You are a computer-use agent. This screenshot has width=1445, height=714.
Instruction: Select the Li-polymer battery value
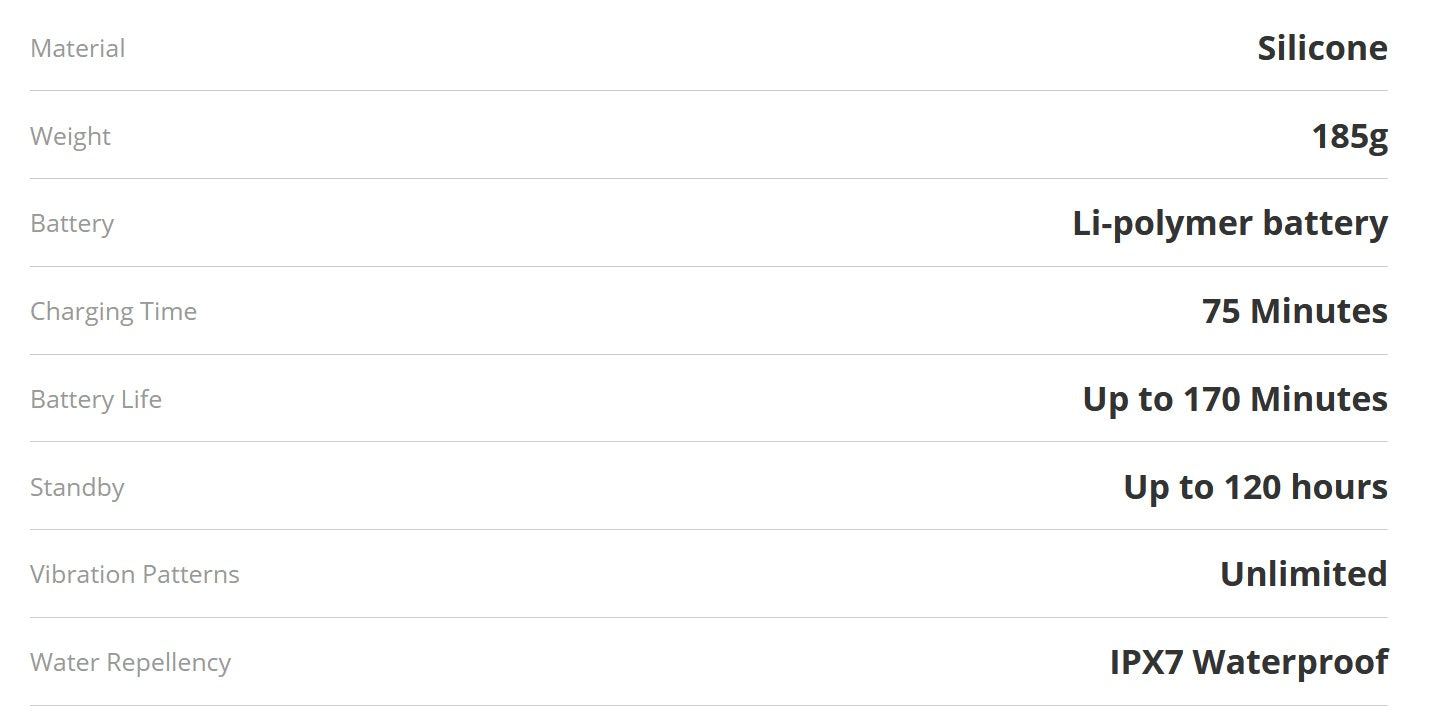[1230, 223]
